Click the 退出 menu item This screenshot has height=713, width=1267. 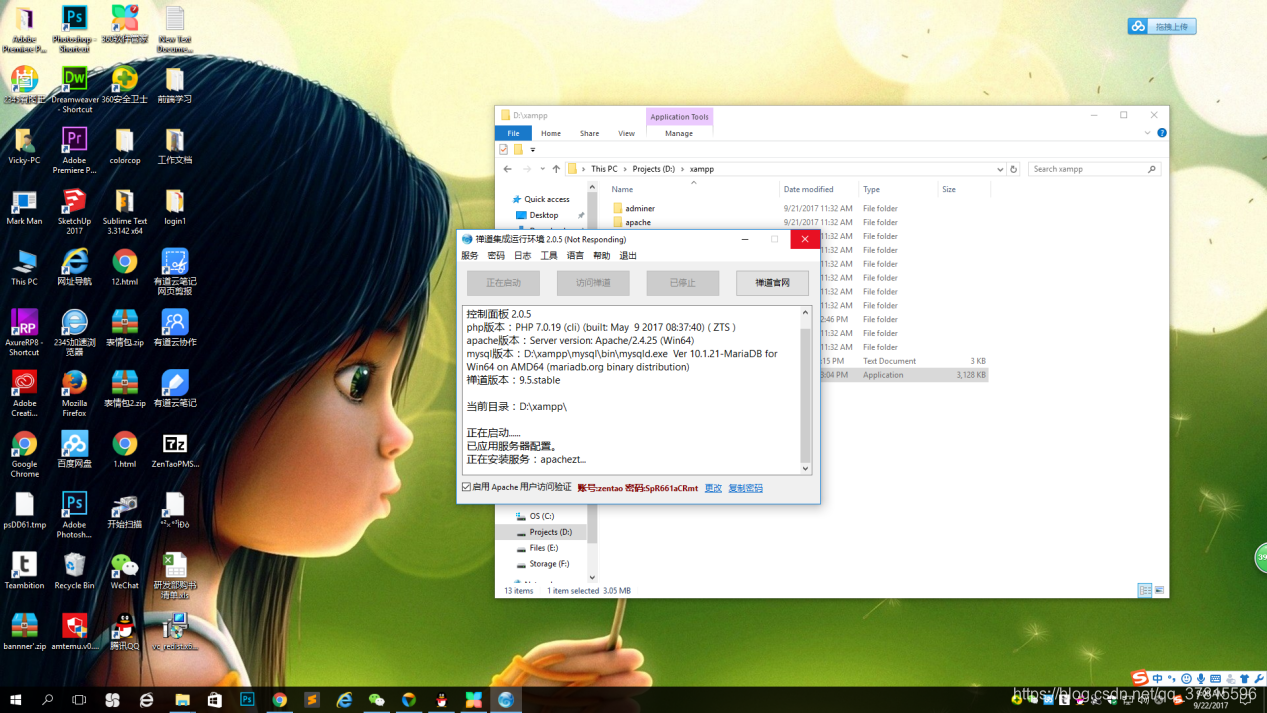pos(628,256)
